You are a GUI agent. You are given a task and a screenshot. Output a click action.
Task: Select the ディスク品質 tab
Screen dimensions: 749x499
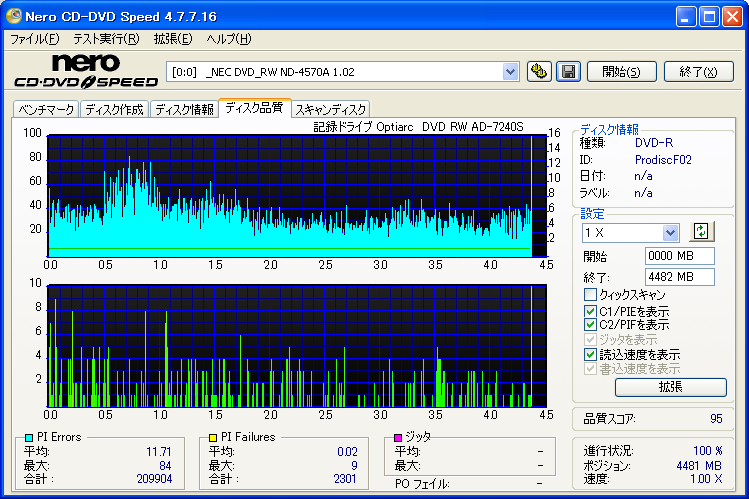click(254, 108)
